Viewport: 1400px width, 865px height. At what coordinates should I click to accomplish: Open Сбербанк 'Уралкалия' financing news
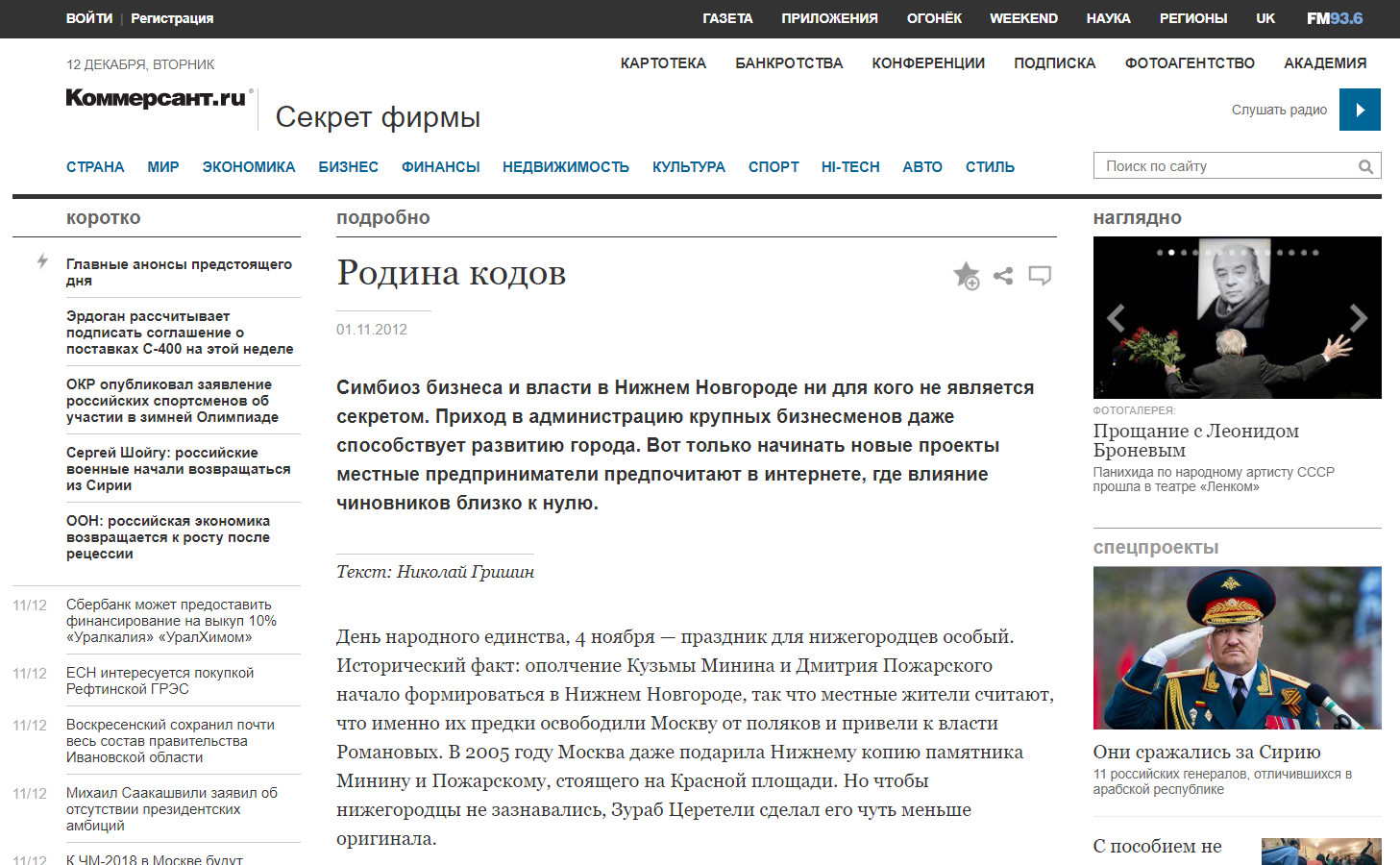click(171, 621)
